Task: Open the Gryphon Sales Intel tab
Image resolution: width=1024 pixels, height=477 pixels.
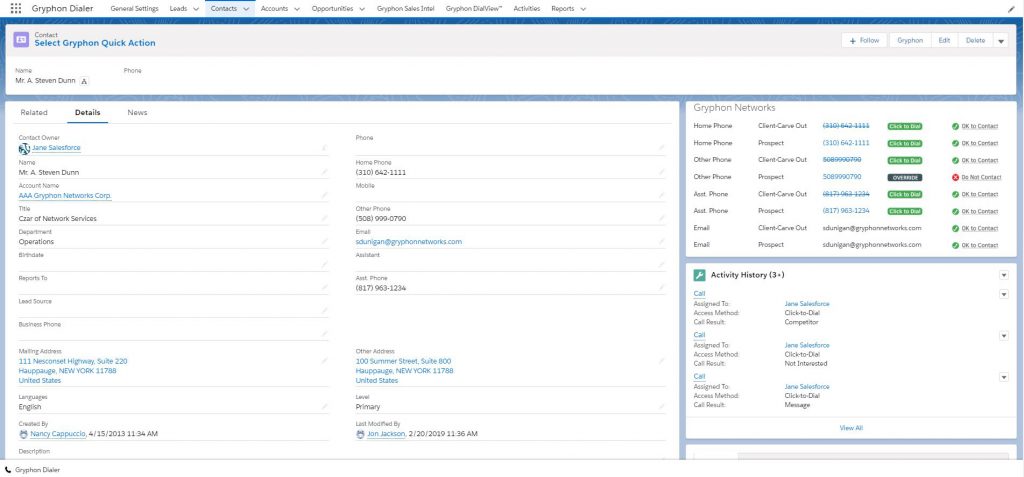Action: tap(406, 8)
